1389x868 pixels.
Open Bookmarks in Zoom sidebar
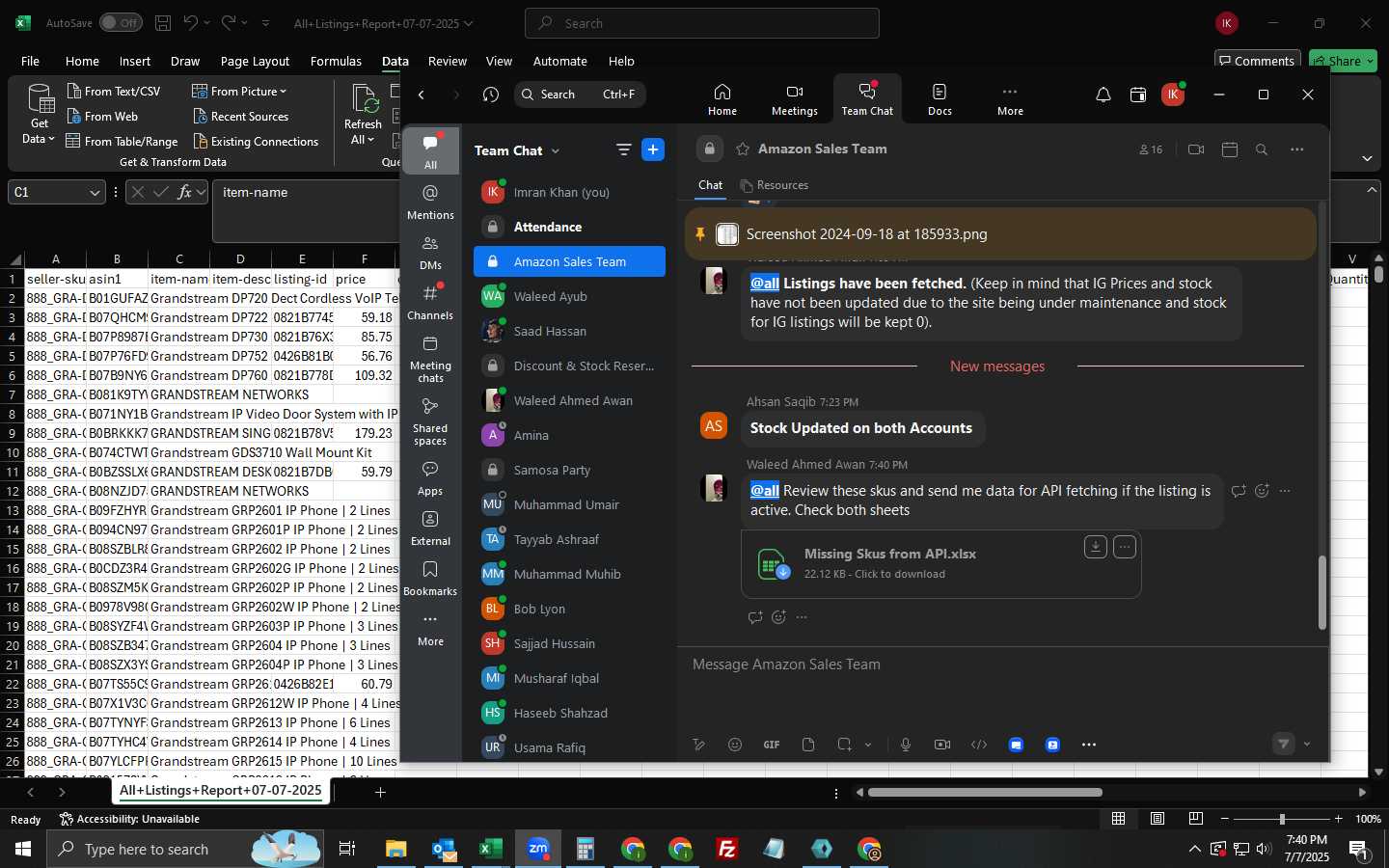tap(430, 578)
